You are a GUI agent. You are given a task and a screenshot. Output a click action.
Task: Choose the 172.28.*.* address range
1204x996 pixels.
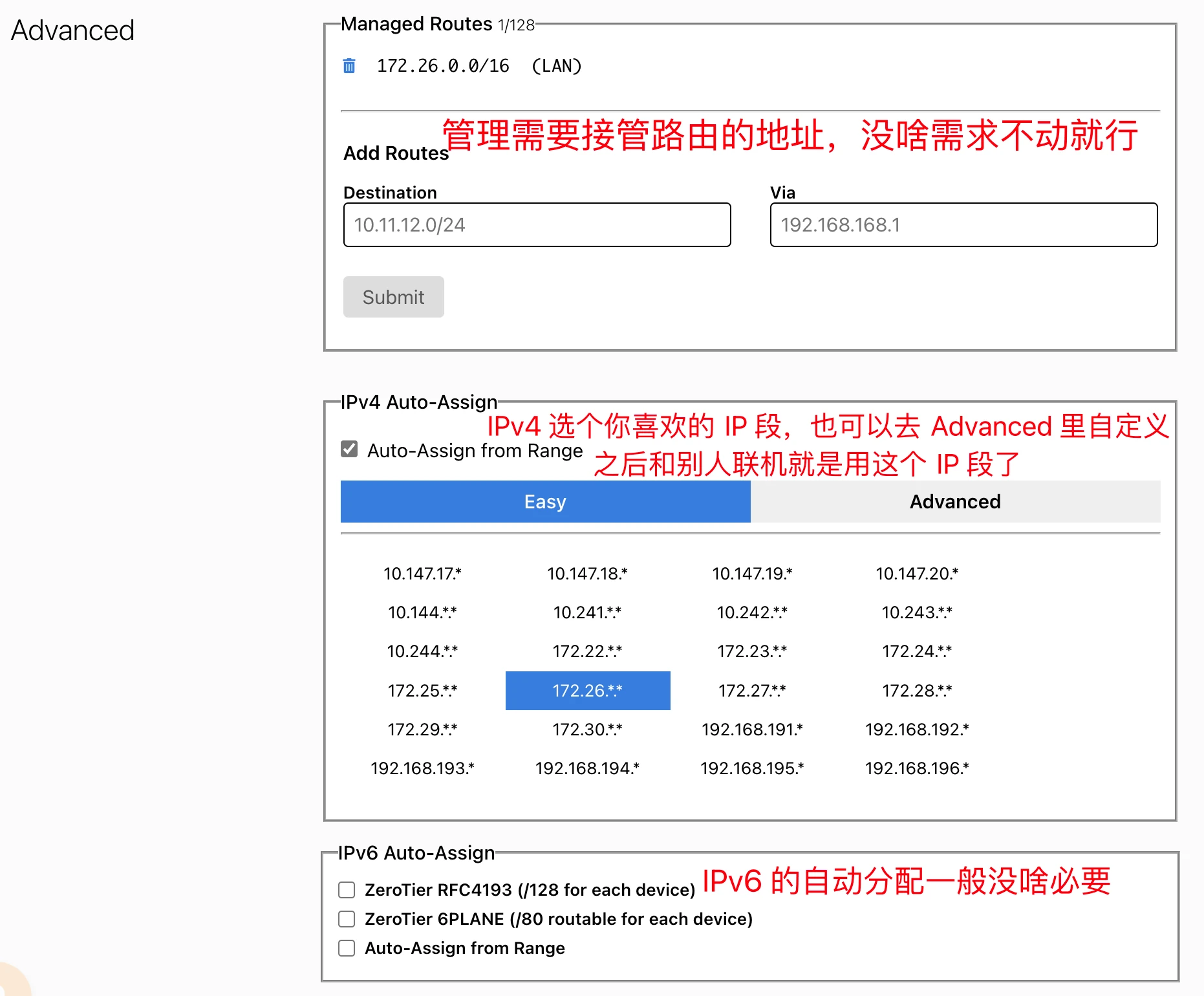point(916,691)
